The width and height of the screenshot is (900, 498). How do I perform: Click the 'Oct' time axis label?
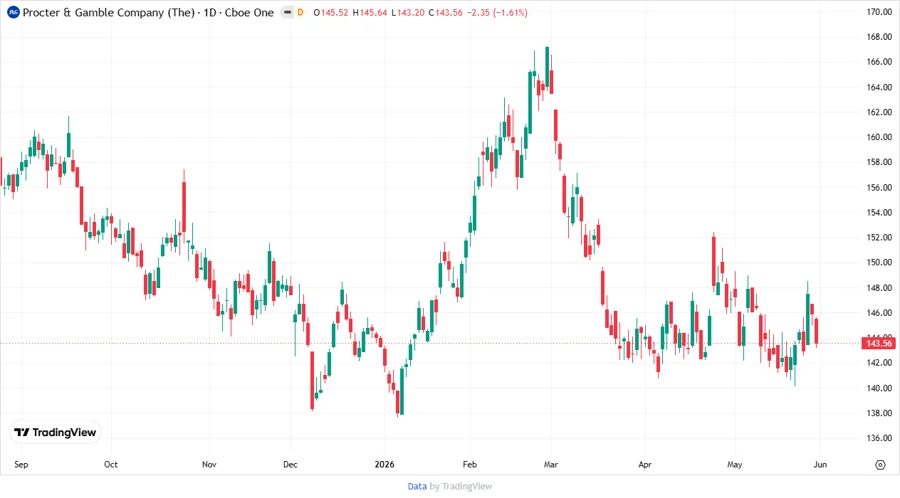111,464
